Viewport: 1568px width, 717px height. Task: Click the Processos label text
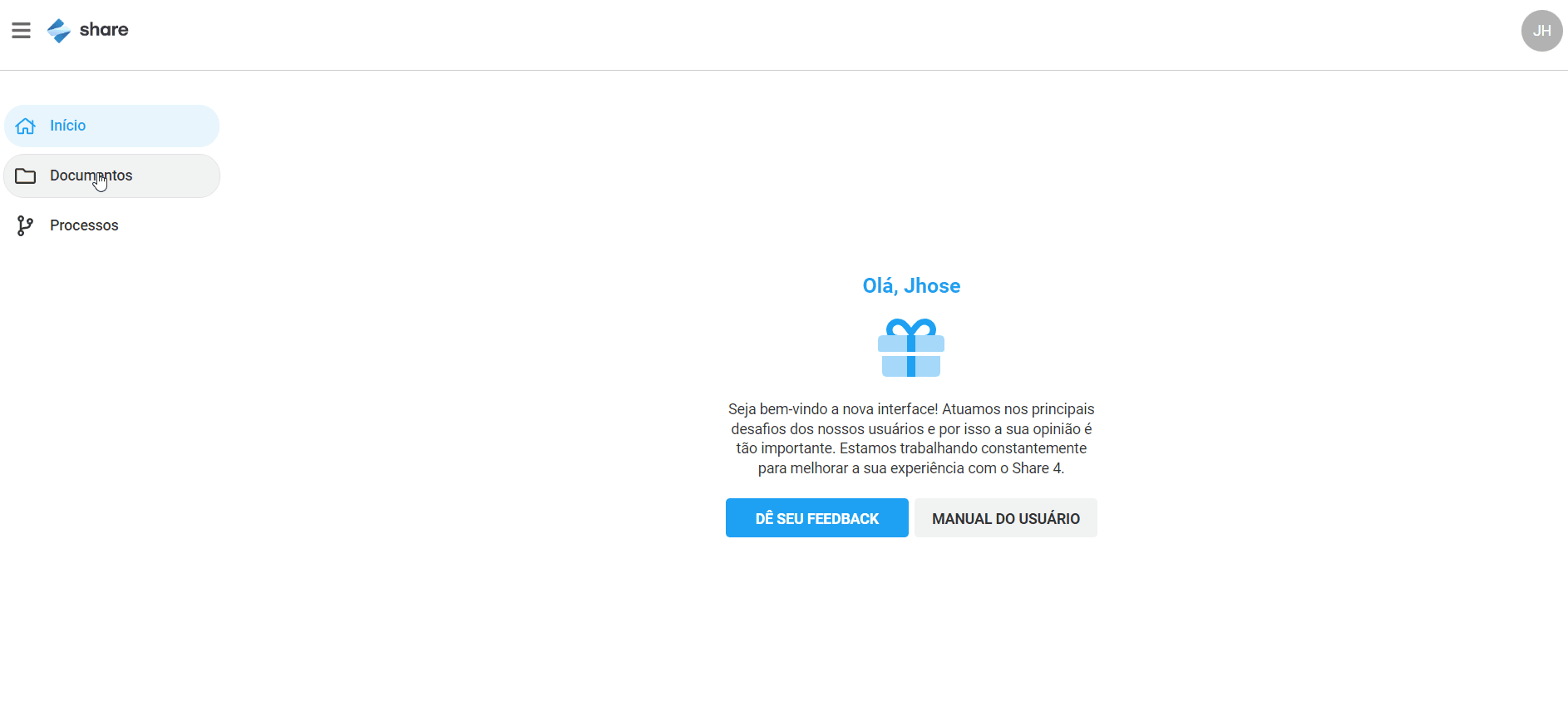coord(84,225)
